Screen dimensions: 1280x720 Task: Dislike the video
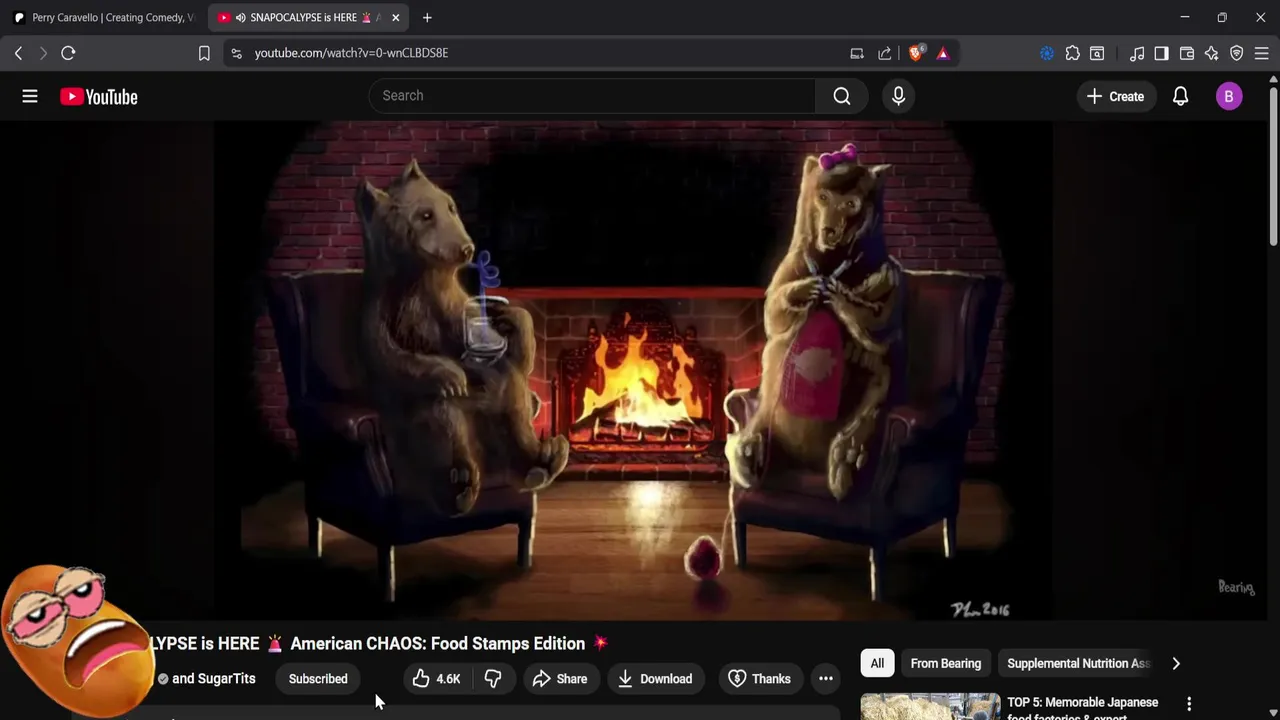pos(493,679)
